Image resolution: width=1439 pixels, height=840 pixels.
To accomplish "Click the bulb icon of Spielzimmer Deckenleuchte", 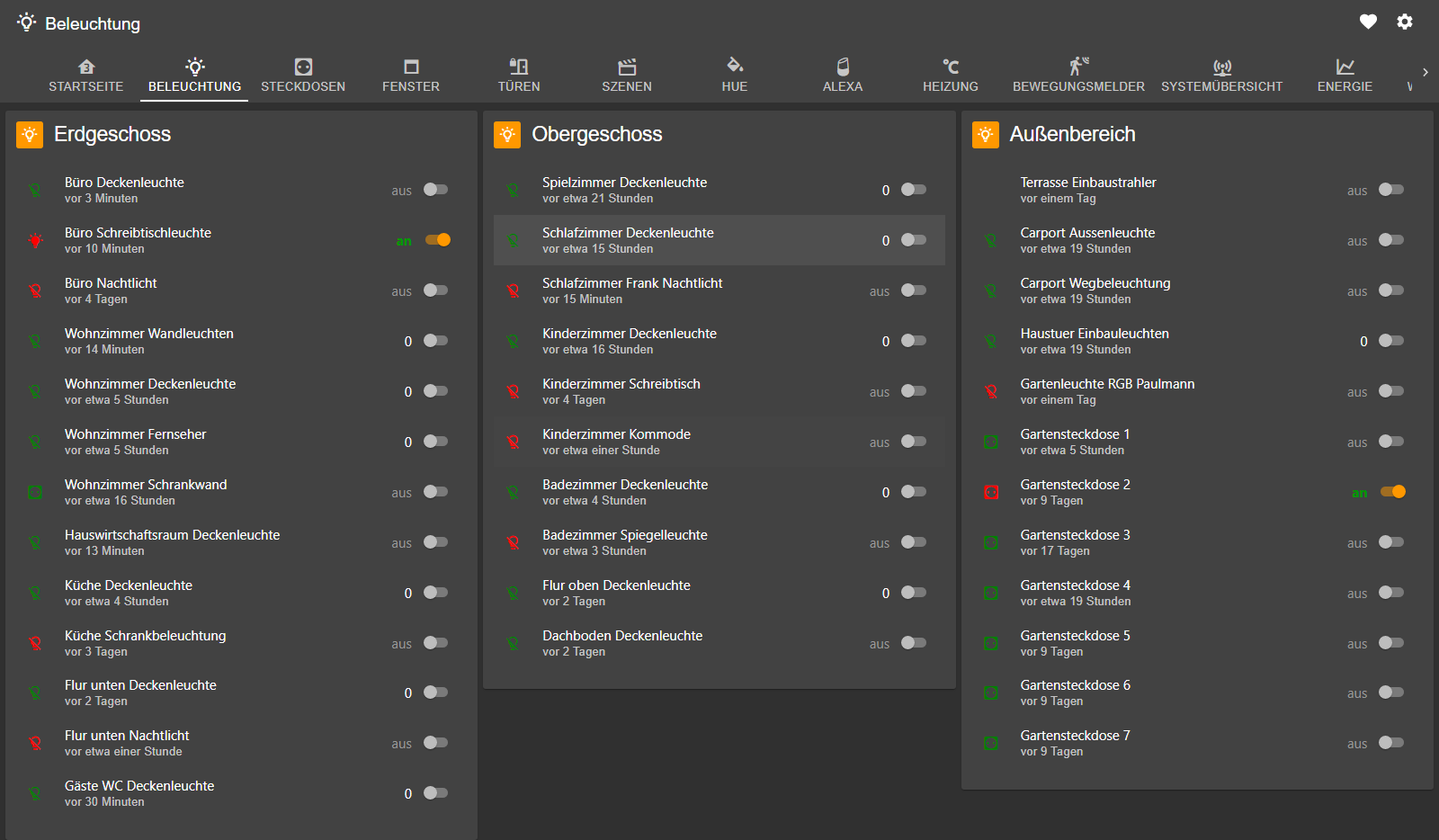I will [x=513, y=190].
